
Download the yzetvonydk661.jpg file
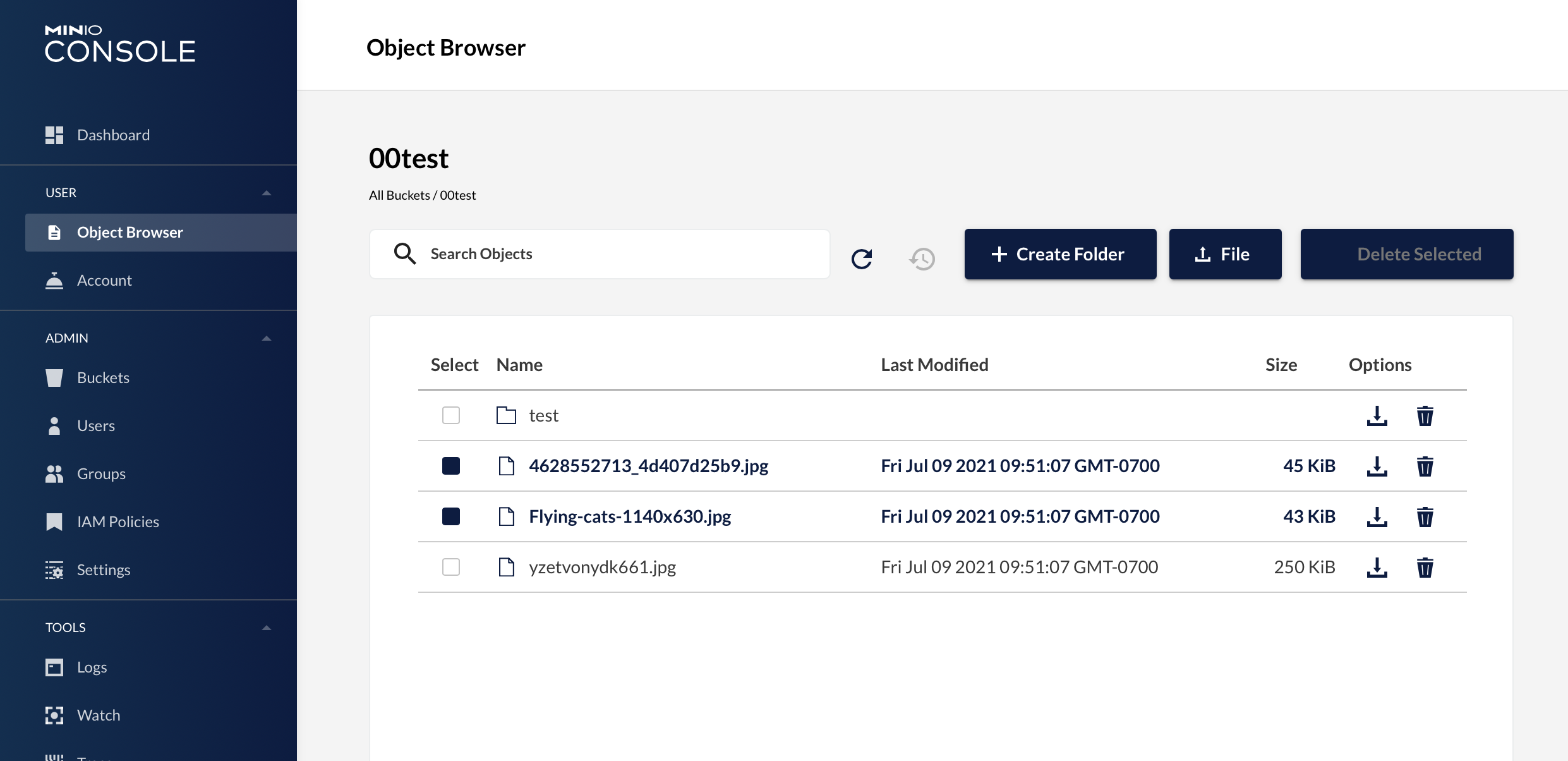point(1377,567)
